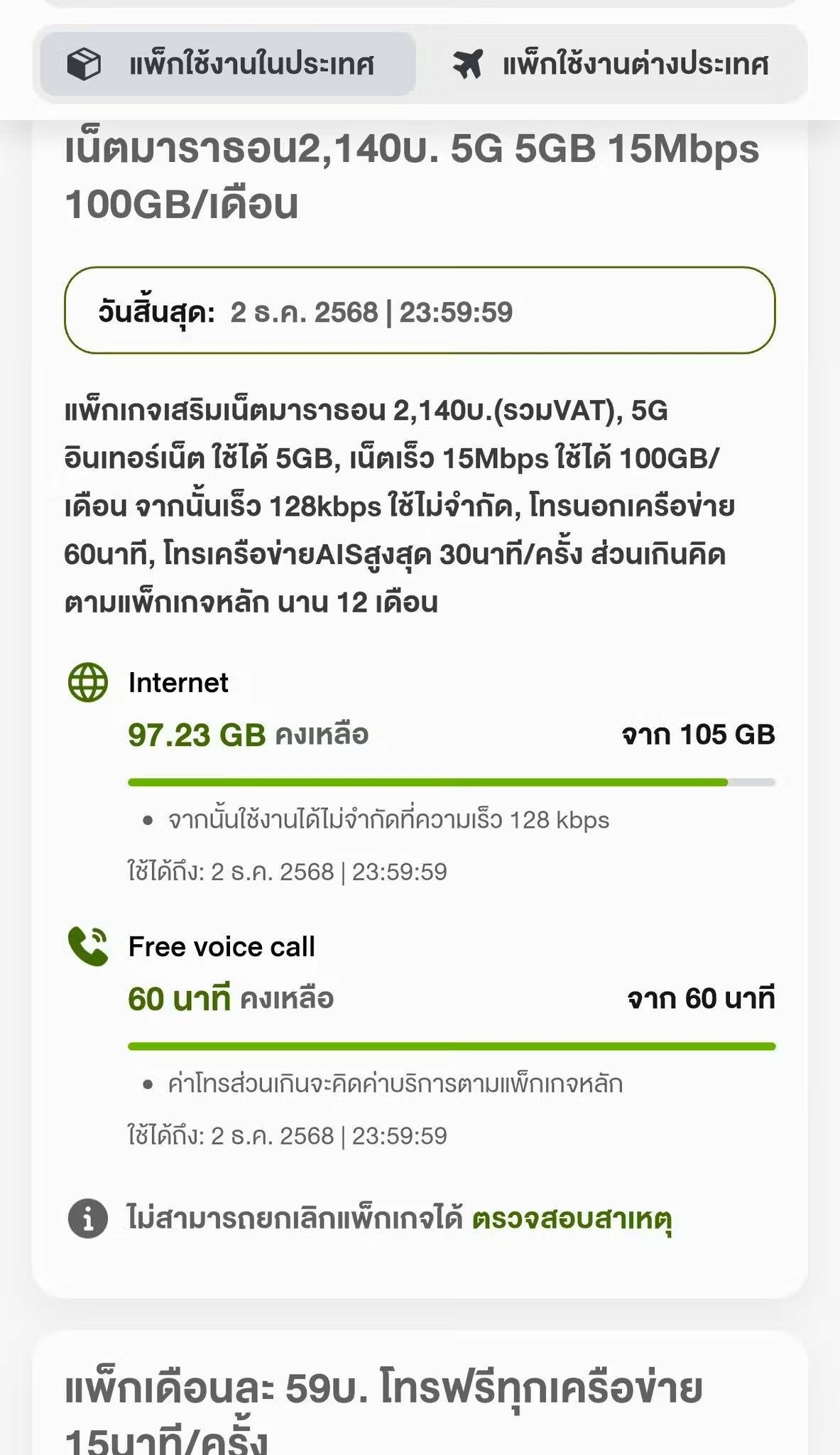The height and width of the screenshot is (1455, 840).
Task: Click the green globe Internet icon
Action: click(88, 683)
